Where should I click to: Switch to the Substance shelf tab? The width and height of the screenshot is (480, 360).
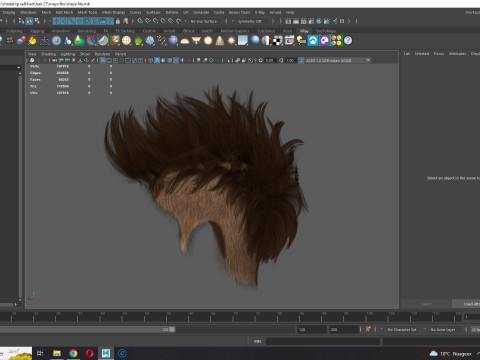pyautogui.click(x=266, y=31)
